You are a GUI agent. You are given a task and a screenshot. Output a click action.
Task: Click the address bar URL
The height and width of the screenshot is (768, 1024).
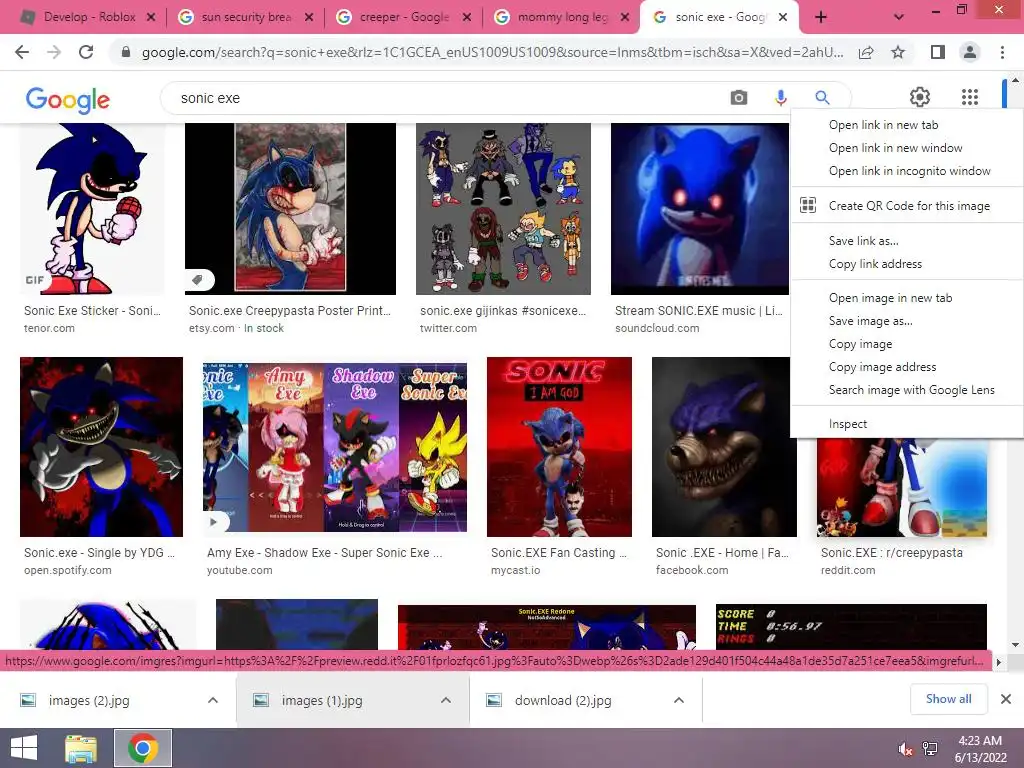(492, 52)
